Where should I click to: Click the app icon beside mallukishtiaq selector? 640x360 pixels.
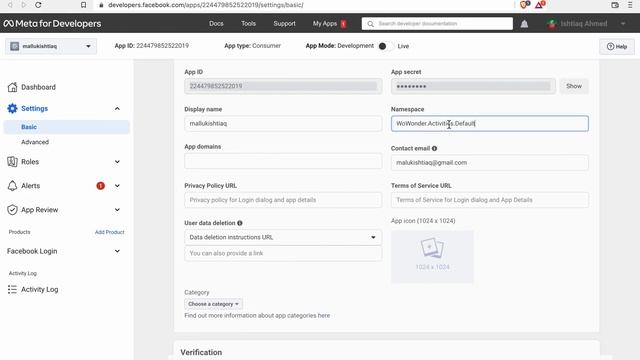point(15,46)
